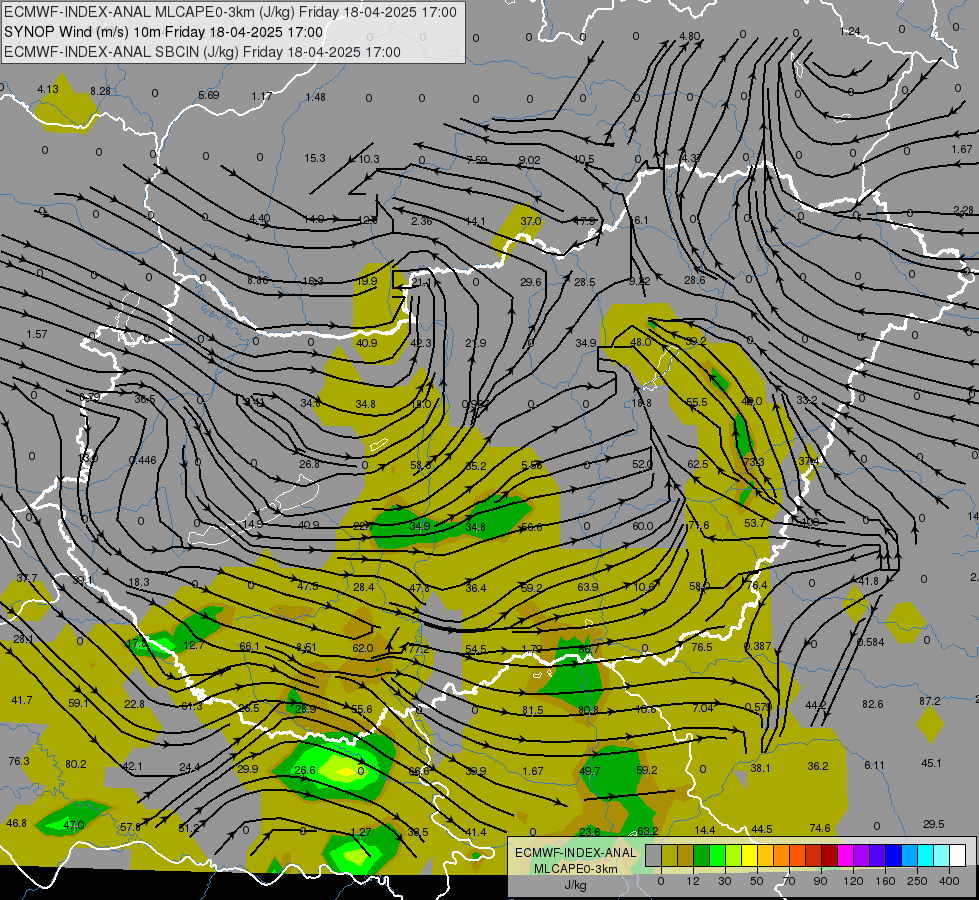Click the map value 29.5
The height and width of the screenshot is (900, 979).
[x=933, y=824]
